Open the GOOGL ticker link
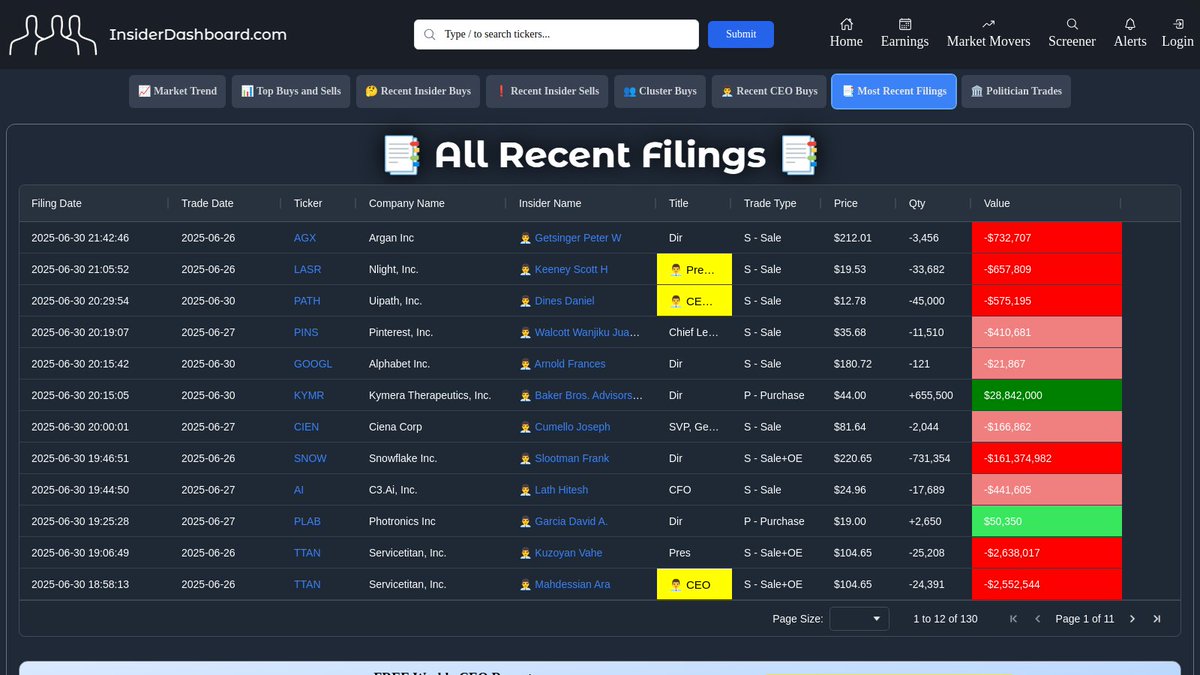Image resolution: width=1200 pixels, height=675 pixels. pyautogui.click(x=313, y=364)
